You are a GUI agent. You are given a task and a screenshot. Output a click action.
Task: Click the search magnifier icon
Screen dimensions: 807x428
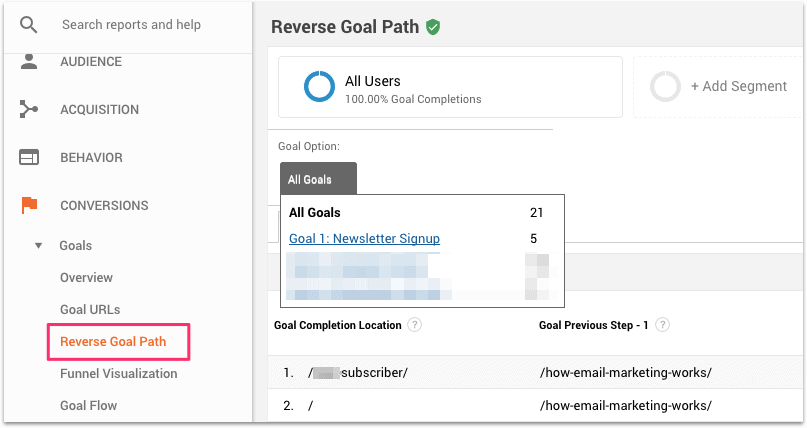28,24
